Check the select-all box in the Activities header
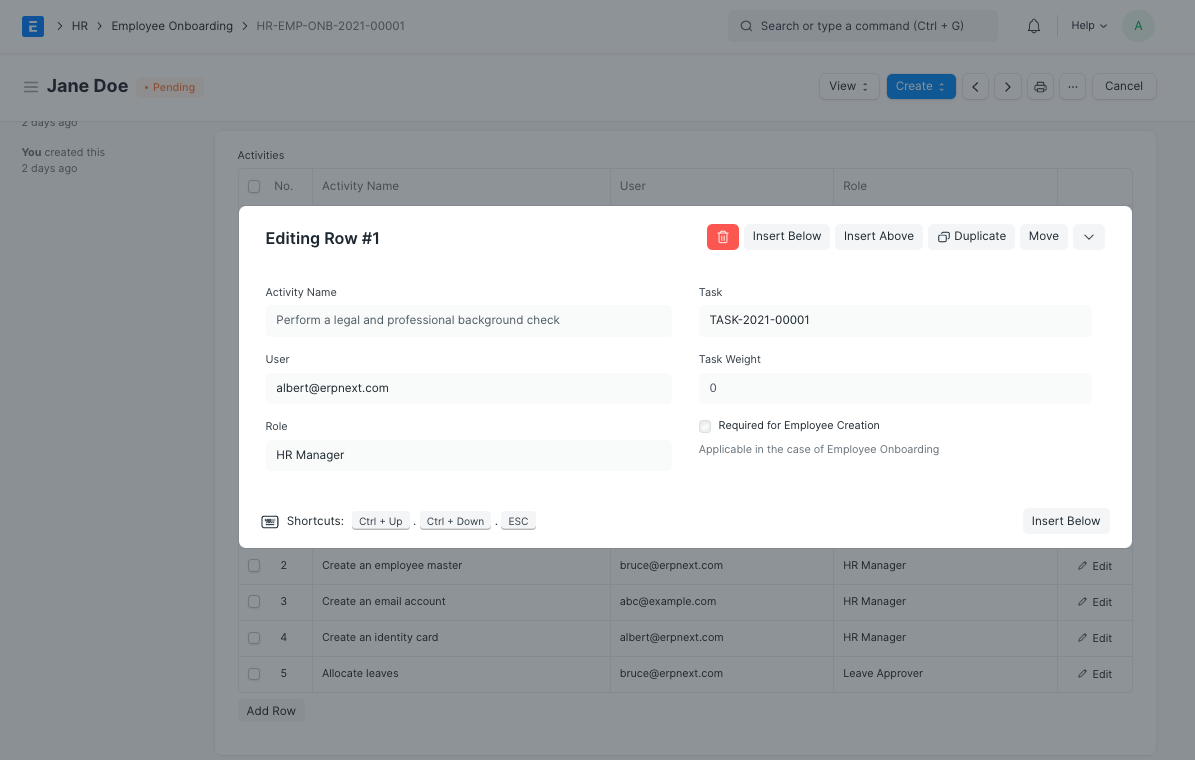This screenshot has width=1195, height=760. (x=254, y=186)
